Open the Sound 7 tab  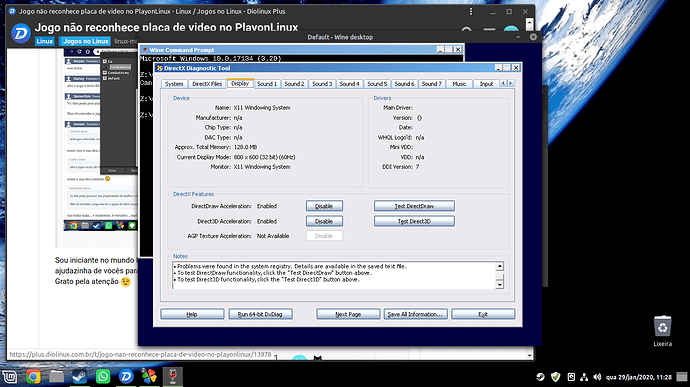click(x=431, y=84)
